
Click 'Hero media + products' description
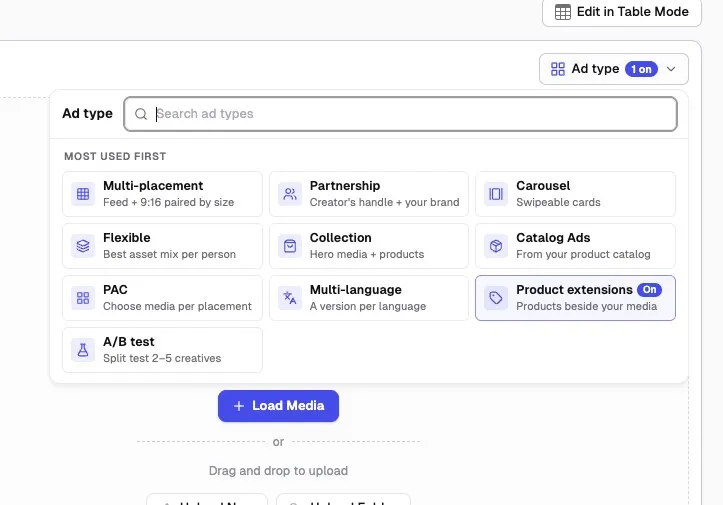click(x=367, y=255)
